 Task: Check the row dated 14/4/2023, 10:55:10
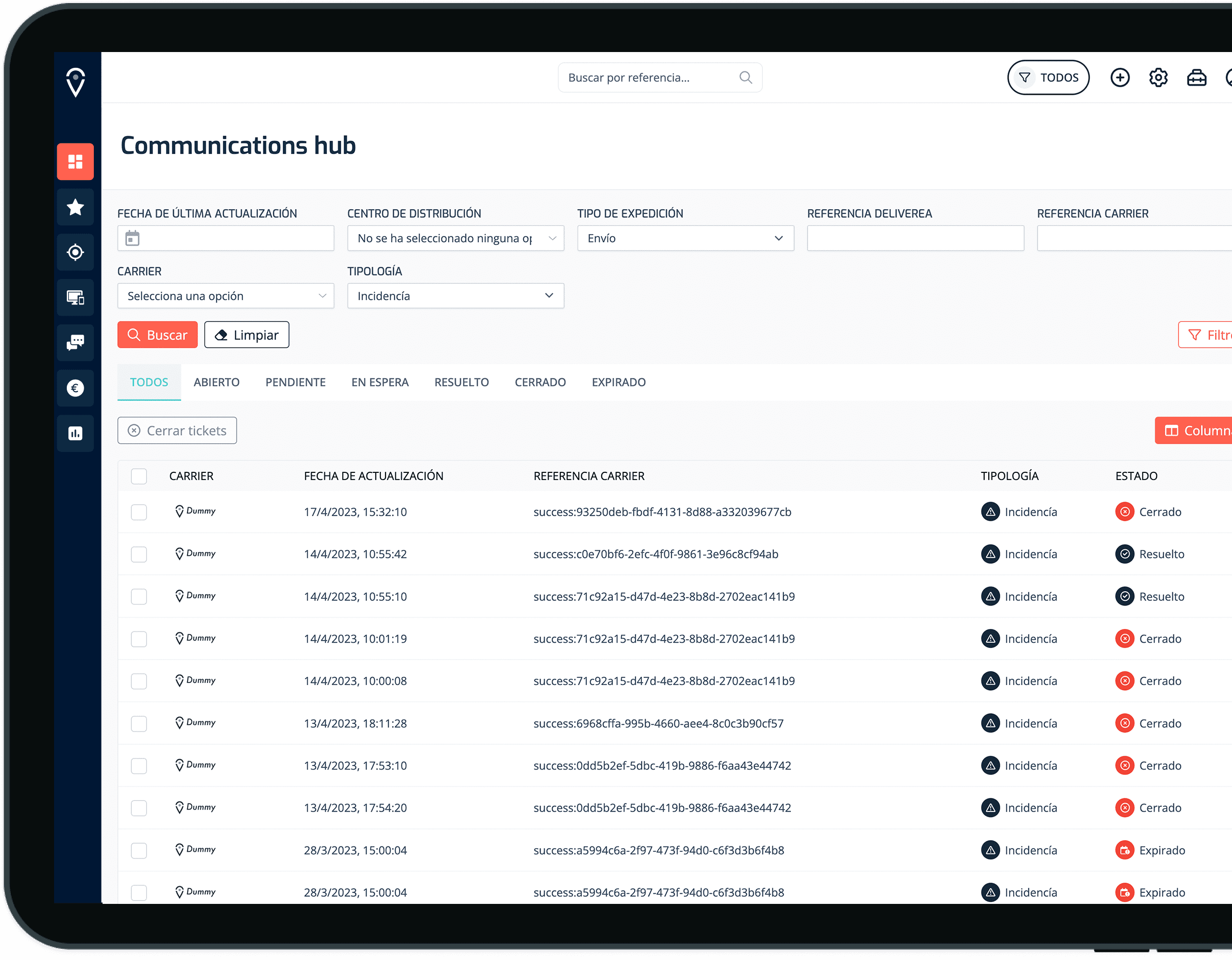click(139, 596)
